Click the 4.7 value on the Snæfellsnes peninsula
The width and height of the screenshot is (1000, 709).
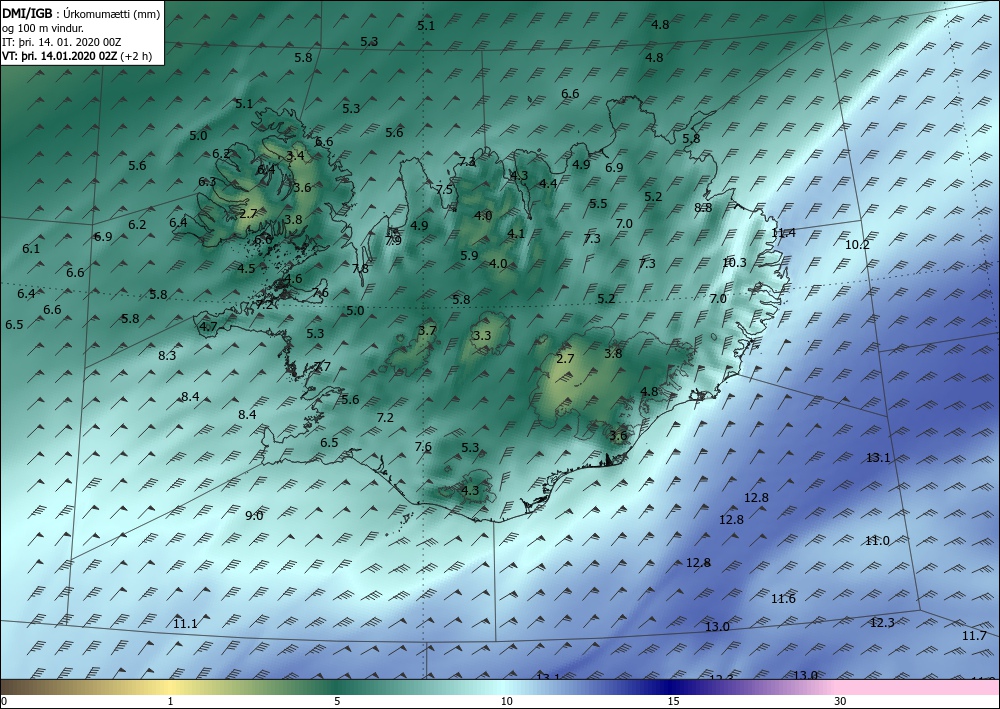tap(209, 326)
